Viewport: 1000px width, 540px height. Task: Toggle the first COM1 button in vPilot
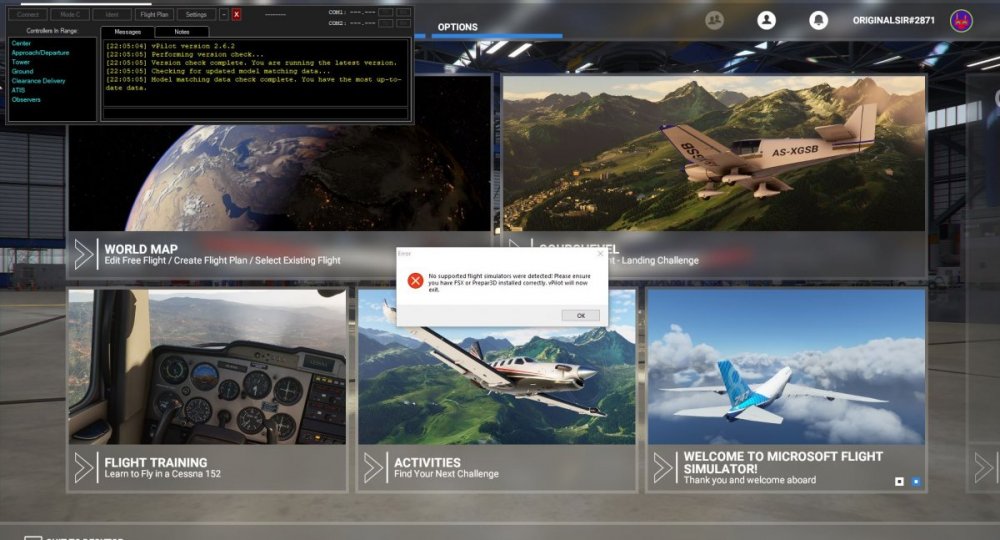point(385,12)
